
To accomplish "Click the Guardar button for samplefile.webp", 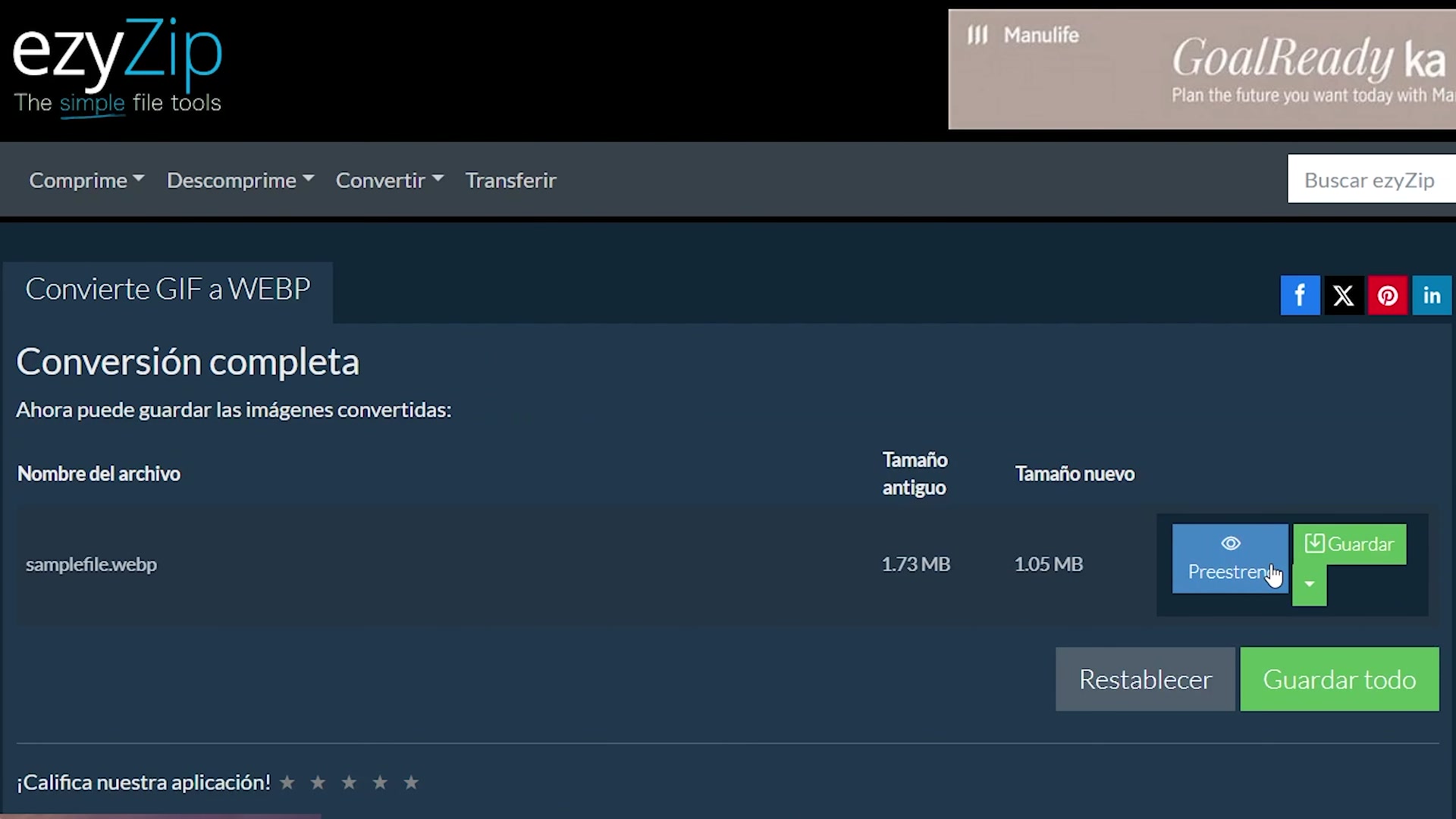I will click(1350, 544).
